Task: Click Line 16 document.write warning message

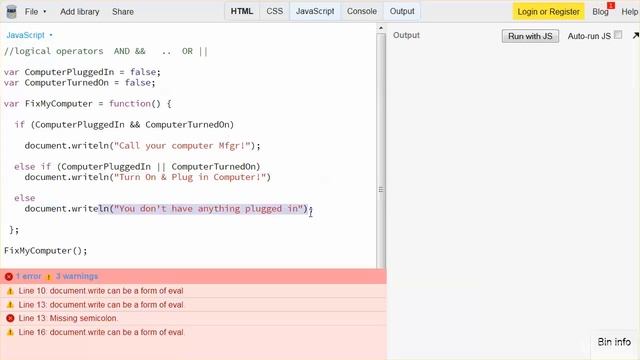Action: pos(101,332)
